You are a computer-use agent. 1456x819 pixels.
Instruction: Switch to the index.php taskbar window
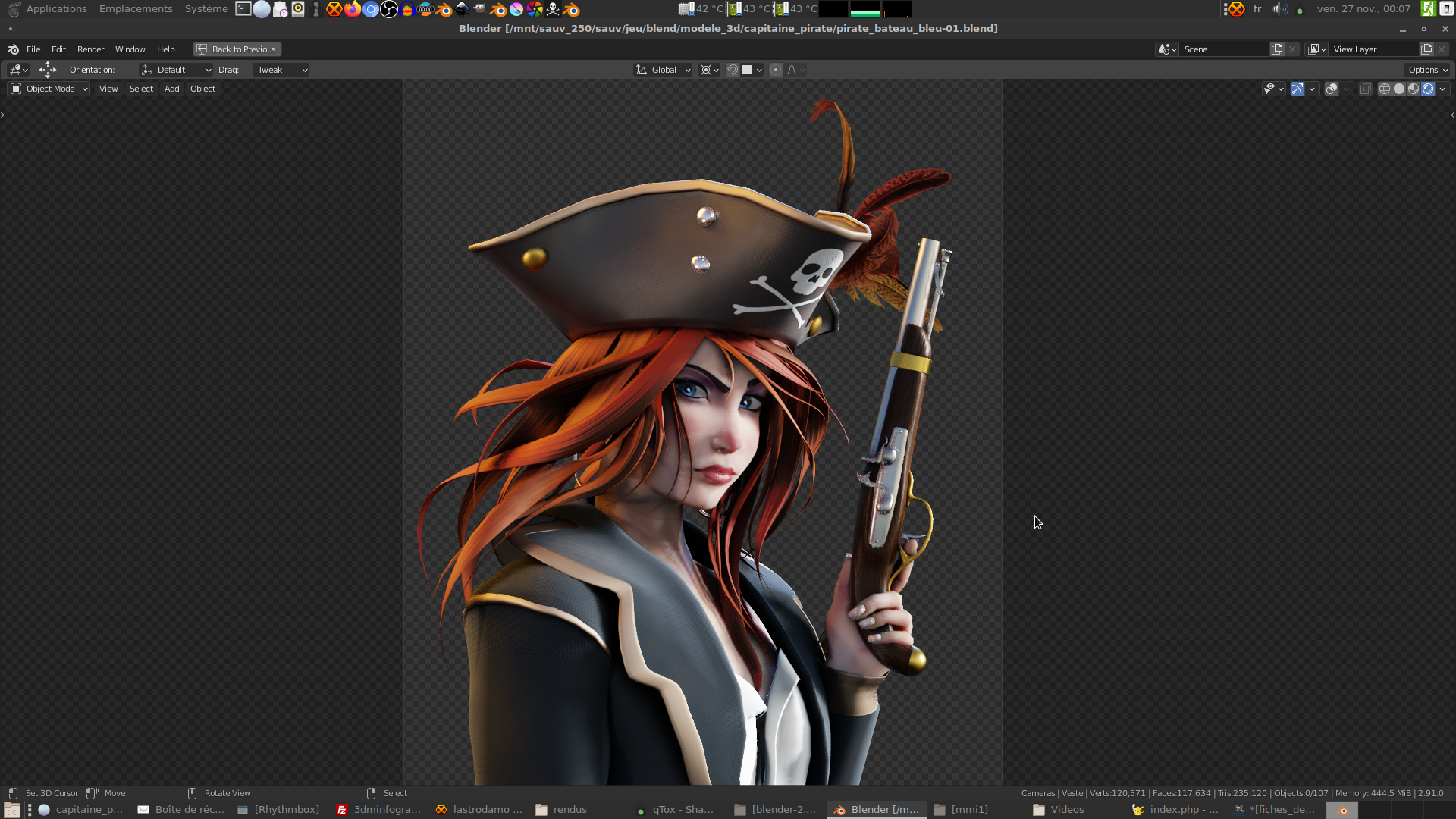click(x=1175, y=810)
